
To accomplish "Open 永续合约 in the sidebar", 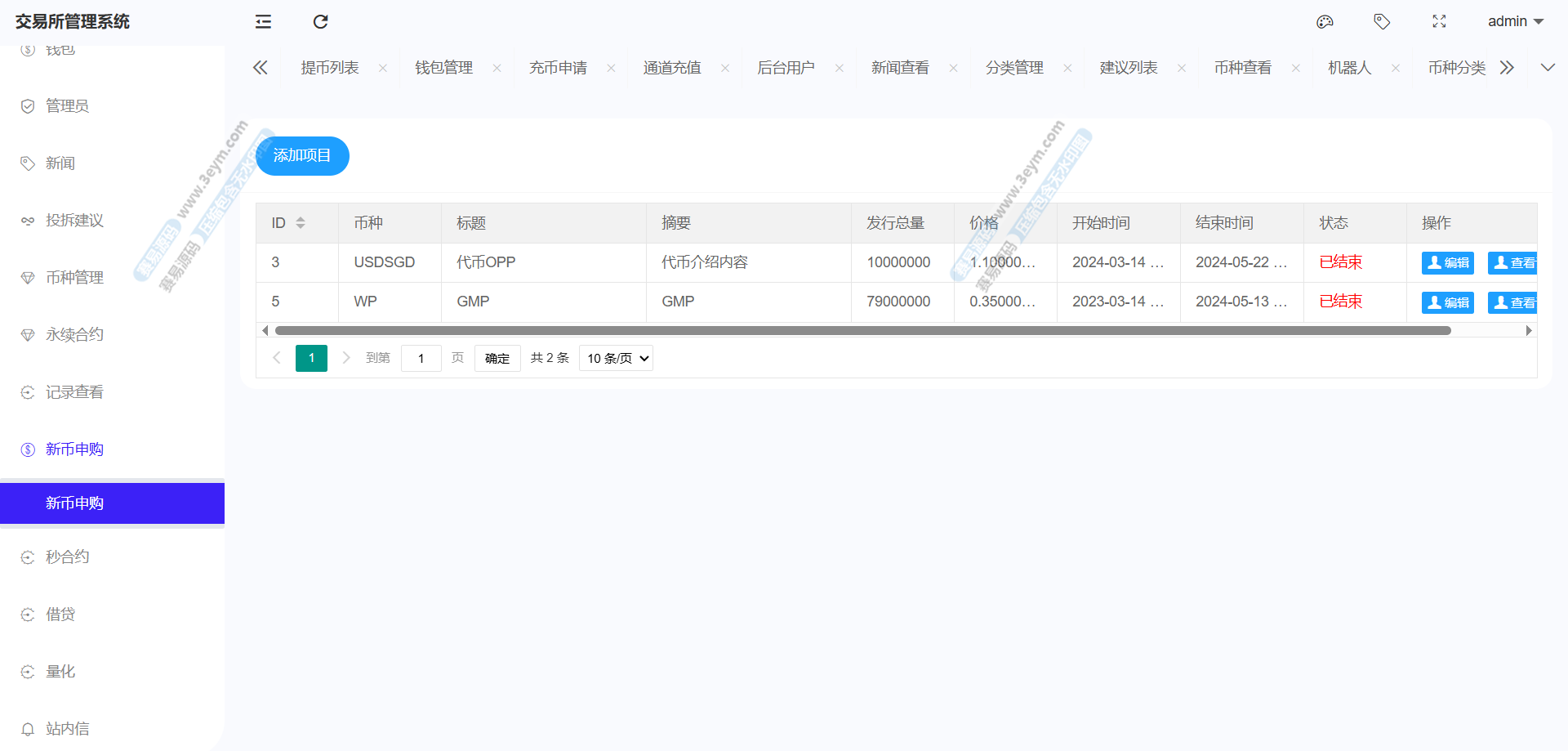I will coord(74,335).
